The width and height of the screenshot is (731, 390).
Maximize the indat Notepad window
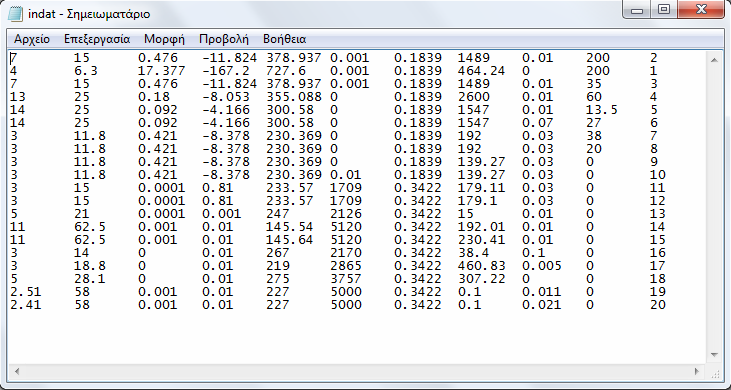pyautogui.click(x=664, y=10)
